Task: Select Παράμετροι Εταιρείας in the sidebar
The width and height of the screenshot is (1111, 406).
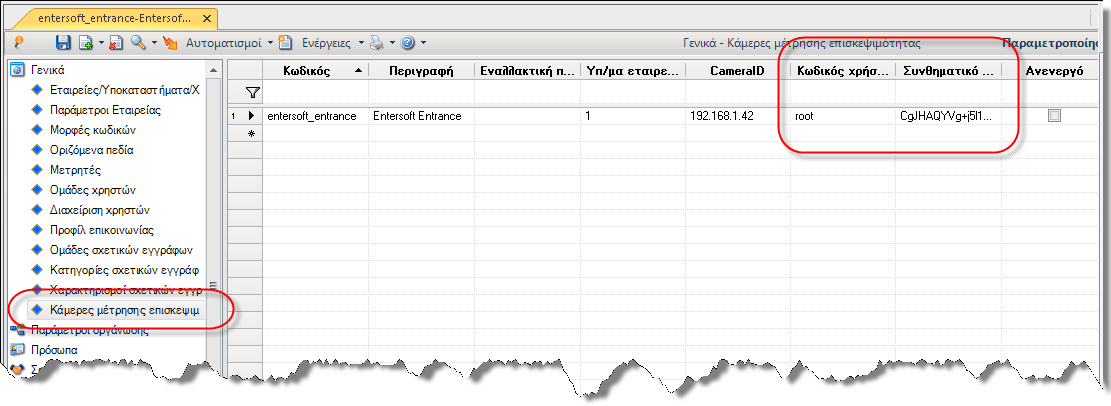Action: pyautogui.click(x=105, y=111)
